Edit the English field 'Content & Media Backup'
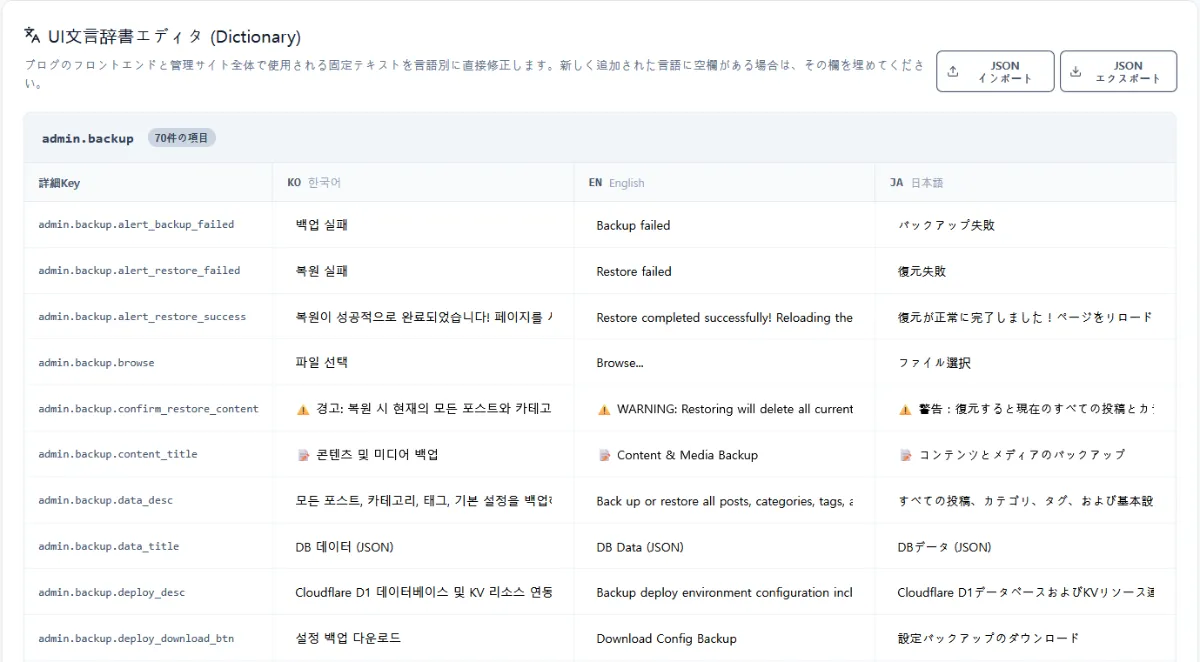 [x=724, y=455]
